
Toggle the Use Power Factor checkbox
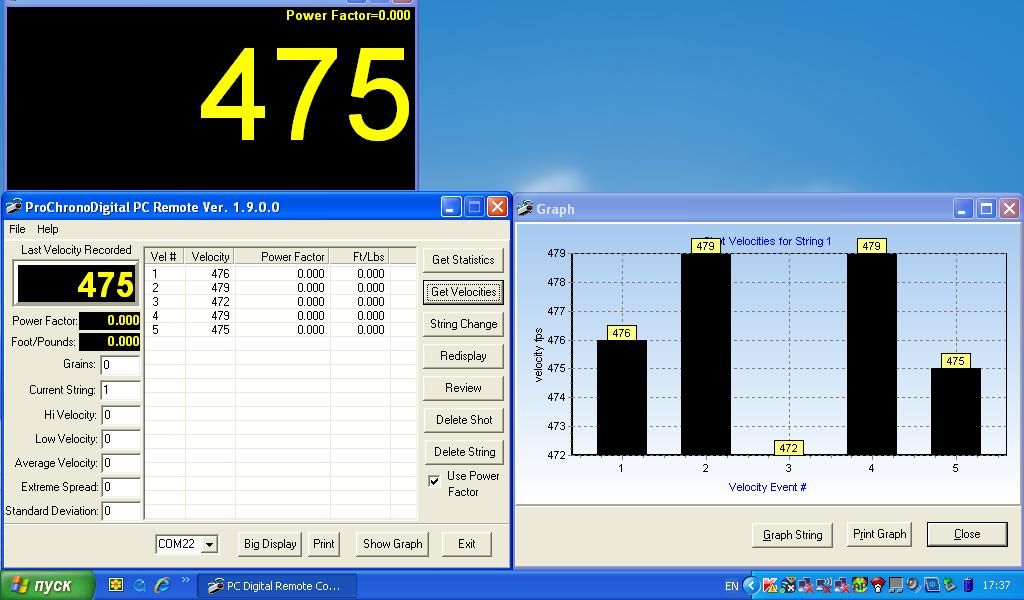pyautogui.click(x=434, y=481)
